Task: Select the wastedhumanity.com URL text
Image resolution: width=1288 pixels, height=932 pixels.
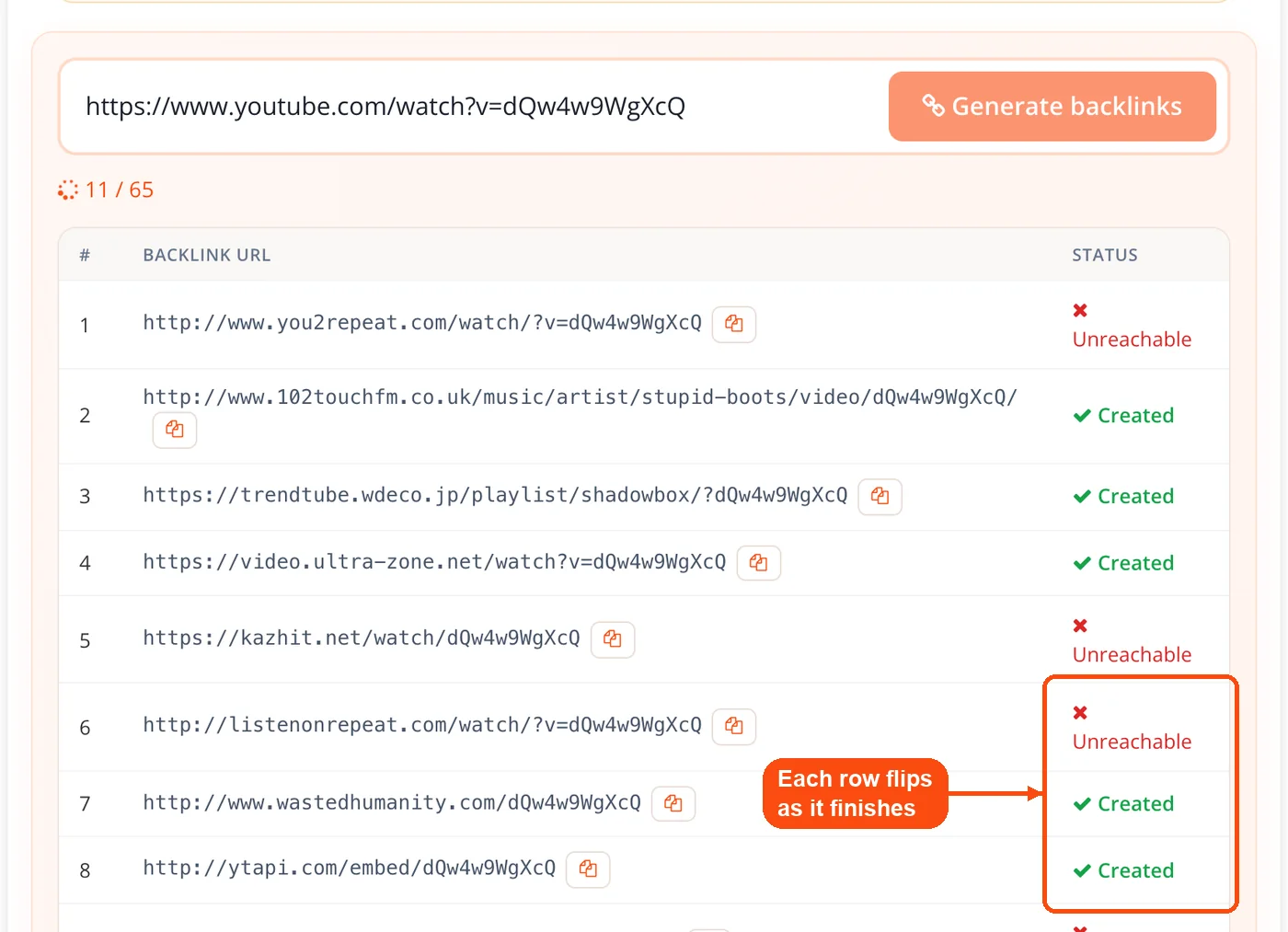Action: point(392,802)
